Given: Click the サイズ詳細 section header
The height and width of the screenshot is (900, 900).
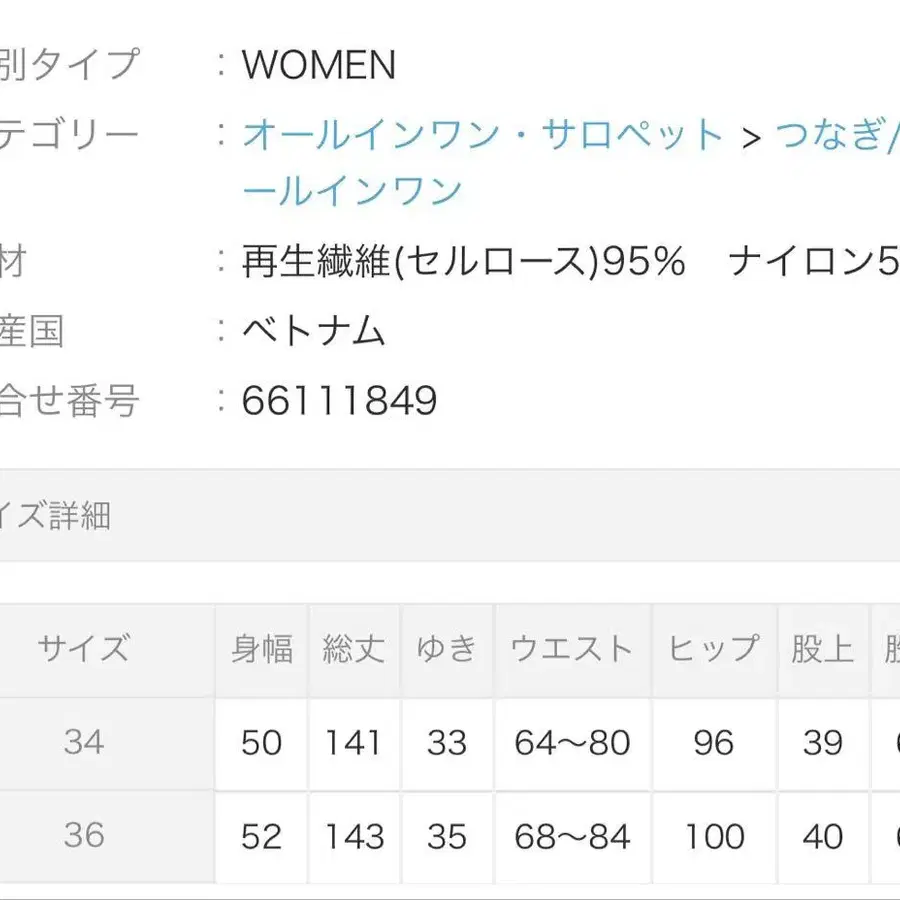Looking at the screenshot, I should pos(55,517).
